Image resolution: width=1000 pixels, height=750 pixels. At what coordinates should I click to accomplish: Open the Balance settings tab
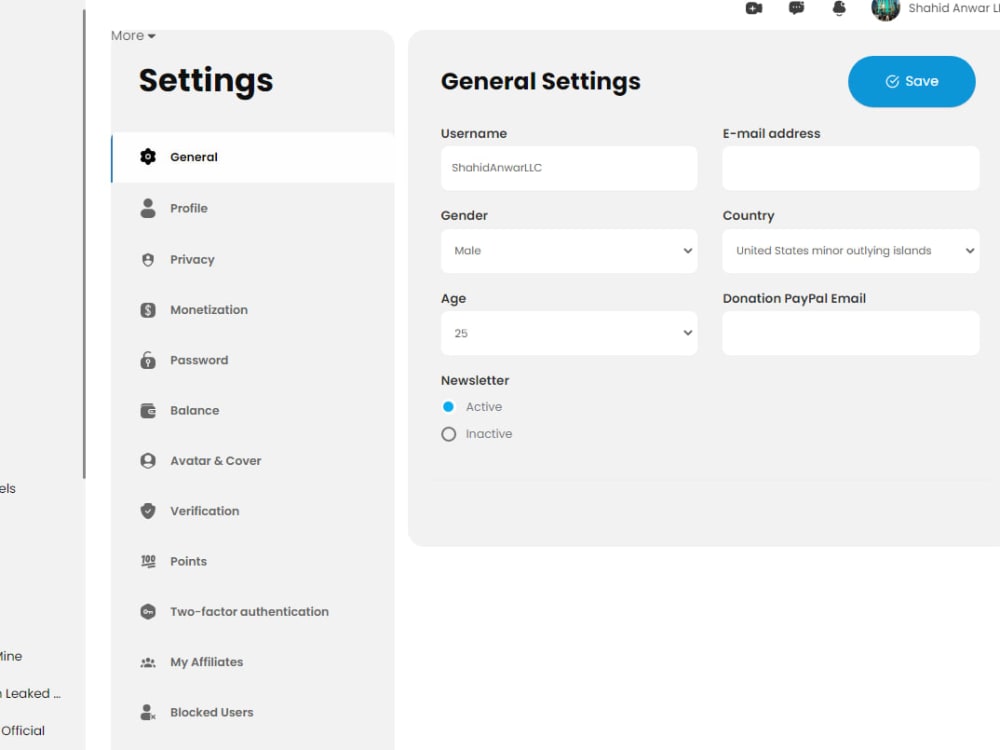coord(253,411)
